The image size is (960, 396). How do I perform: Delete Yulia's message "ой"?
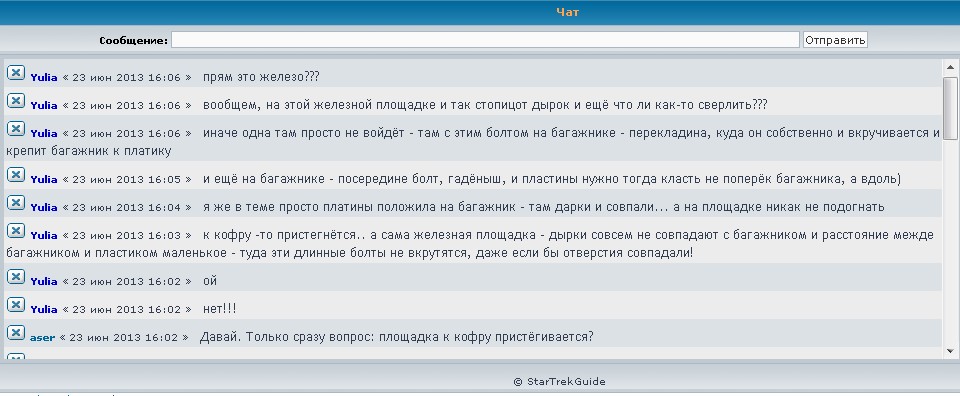(16, 277)
